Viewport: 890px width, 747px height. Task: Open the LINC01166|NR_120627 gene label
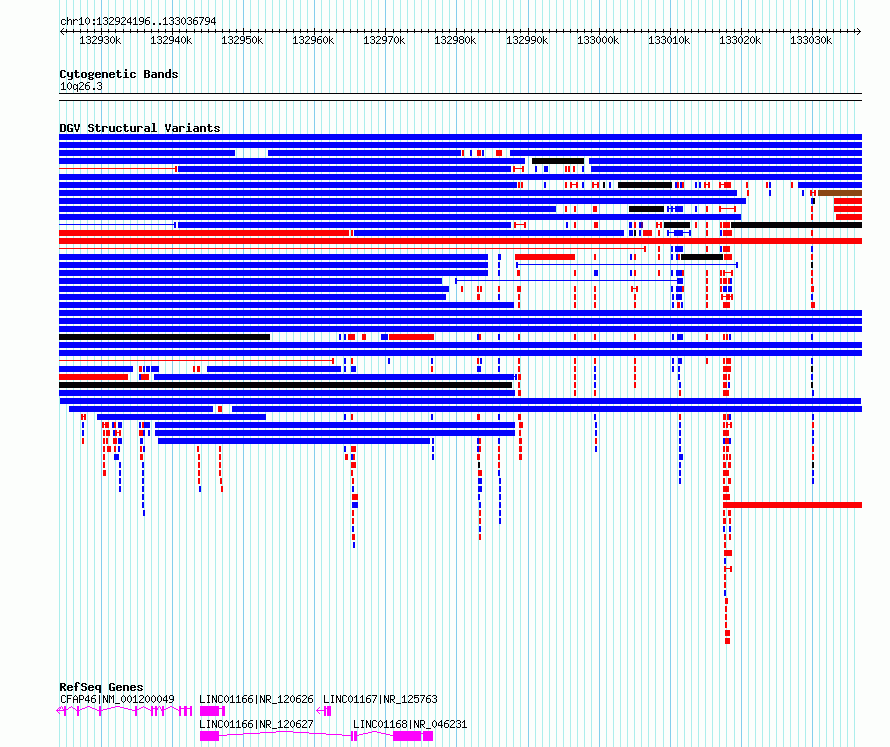256,724
